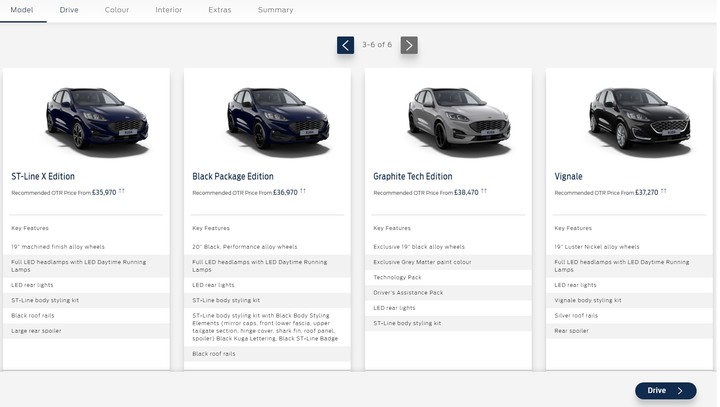This screenshot has width=720, height=407.
Task: Click the '3-6 of 6' page indicator
Action: (x=377, y=45)
